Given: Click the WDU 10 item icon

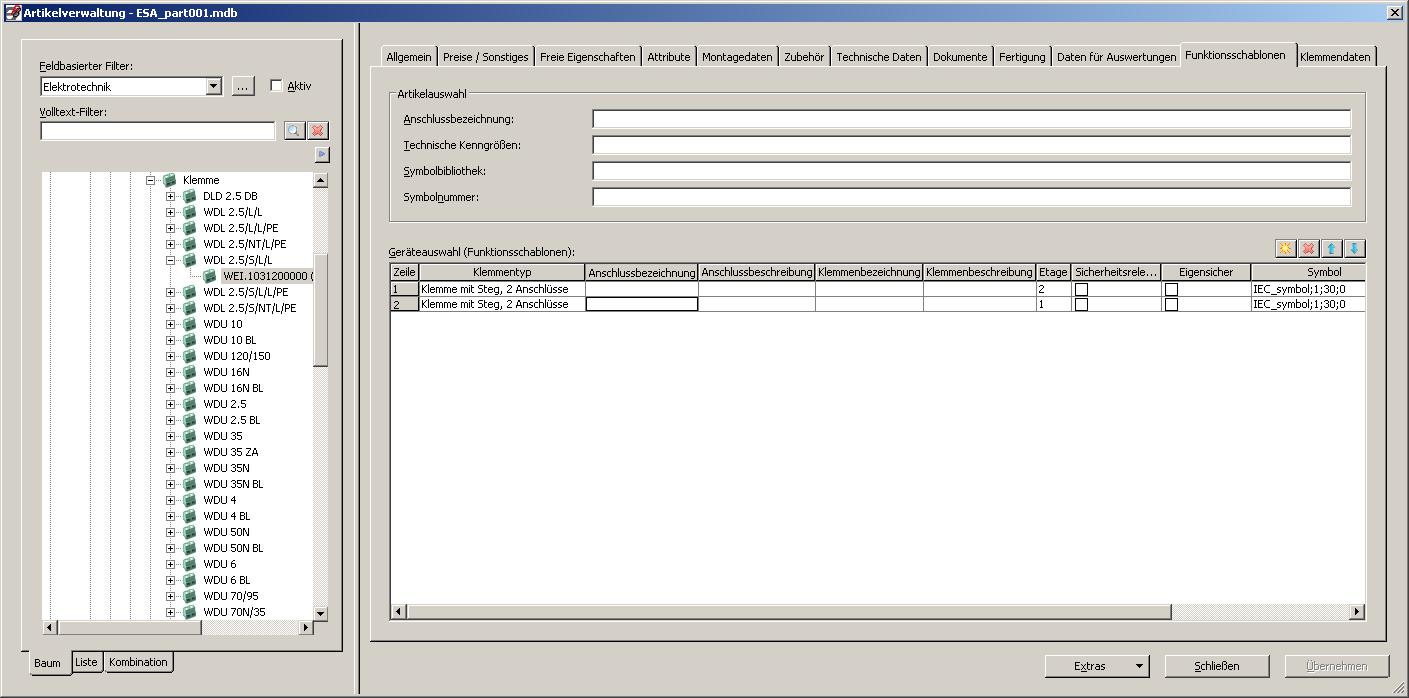Looking at the screenshot, I should point(190,324).
